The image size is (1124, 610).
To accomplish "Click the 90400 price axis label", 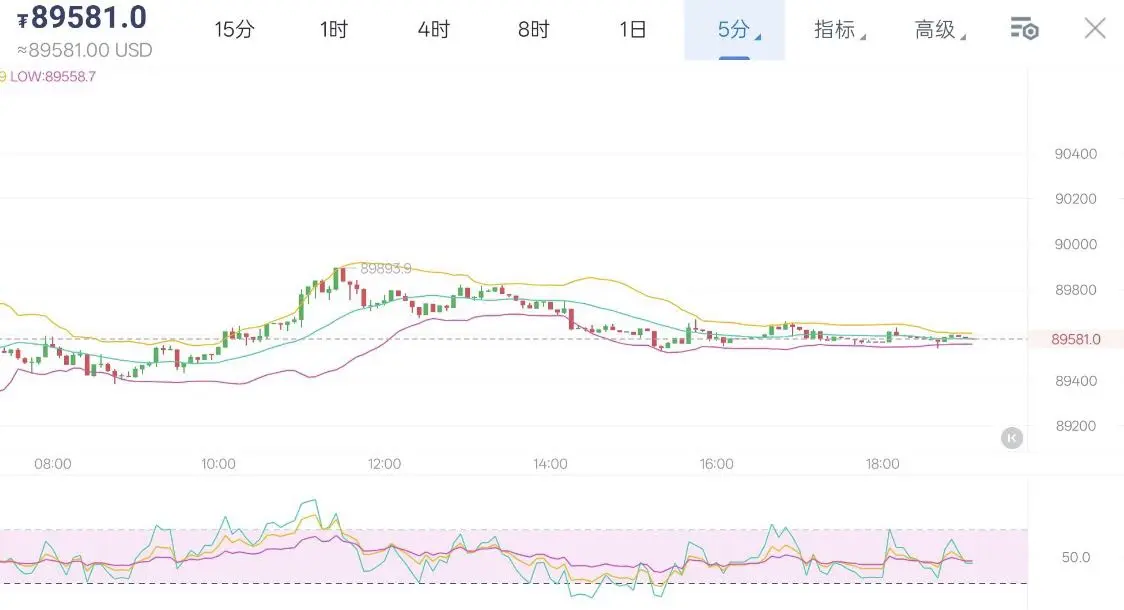I will tap(1075, 153).
